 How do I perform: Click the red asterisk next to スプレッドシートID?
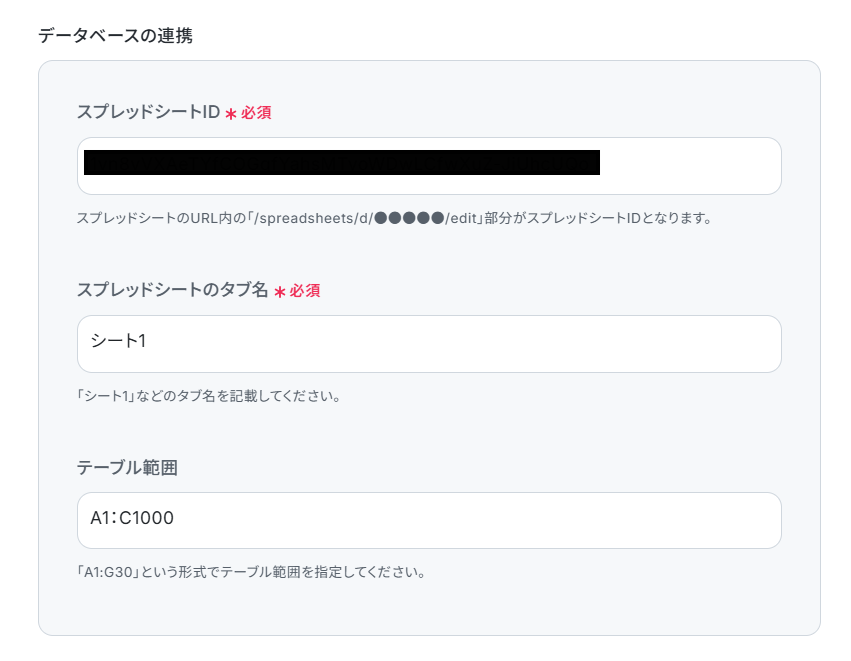coord(231,114)
